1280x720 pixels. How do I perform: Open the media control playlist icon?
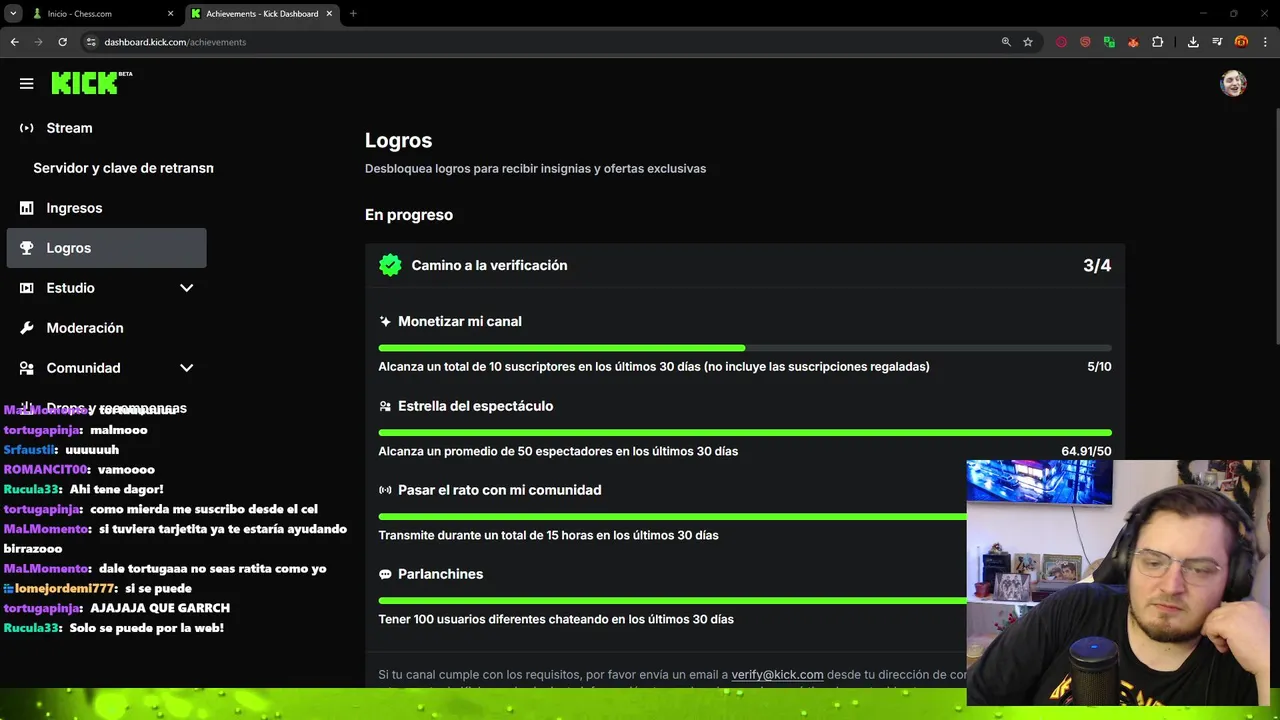[1217, 42]
